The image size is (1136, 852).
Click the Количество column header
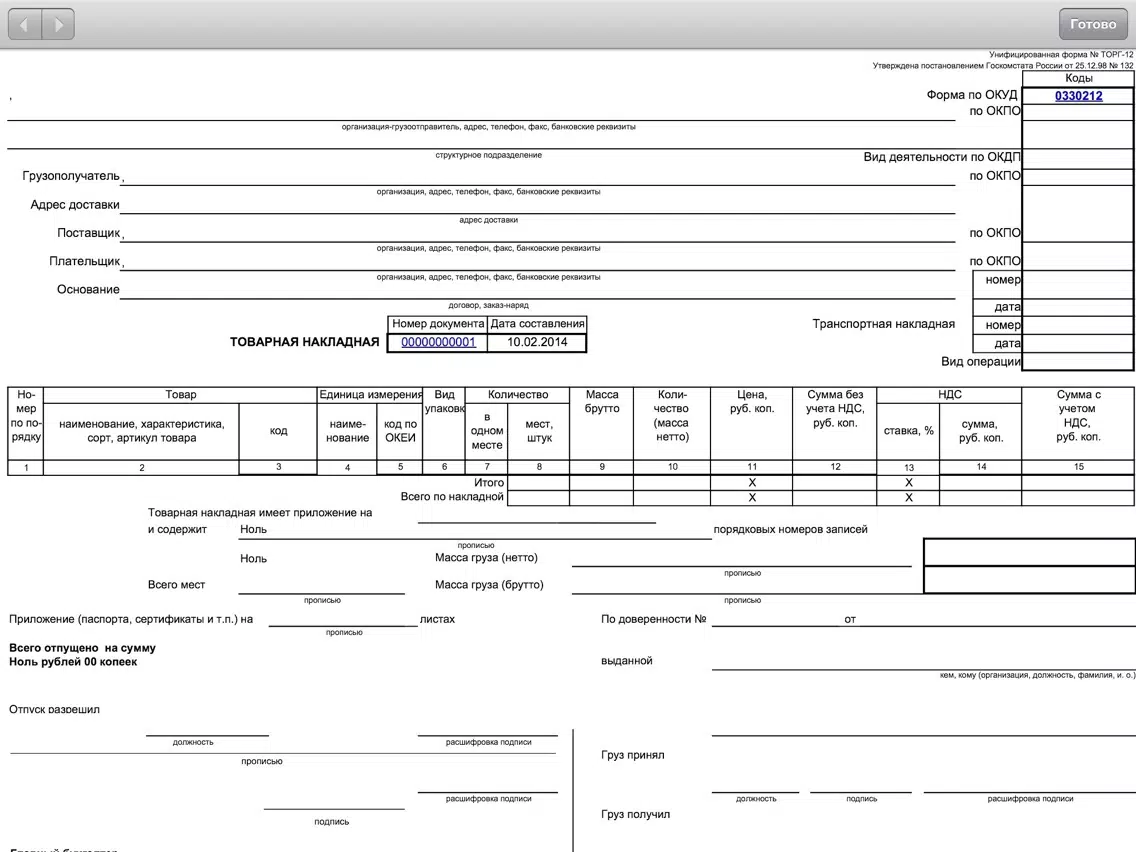click(517, 395)
